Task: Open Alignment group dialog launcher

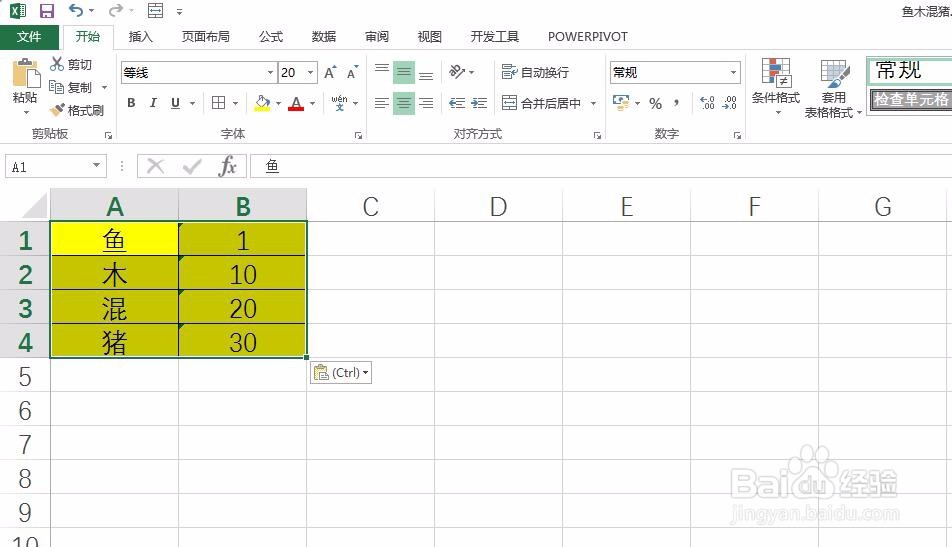Action: (x=597, y=135)
